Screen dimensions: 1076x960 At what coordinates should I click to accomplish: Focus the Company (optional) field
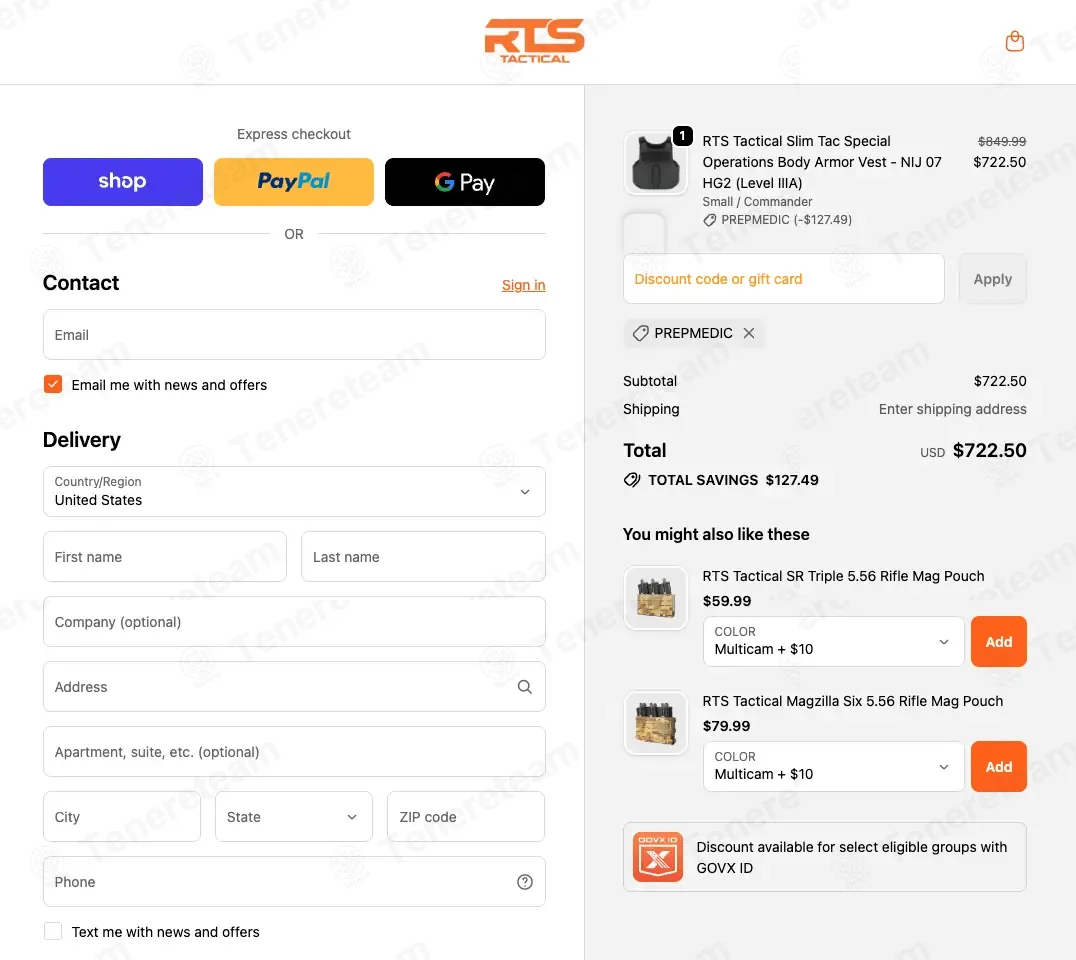(294, 622)
